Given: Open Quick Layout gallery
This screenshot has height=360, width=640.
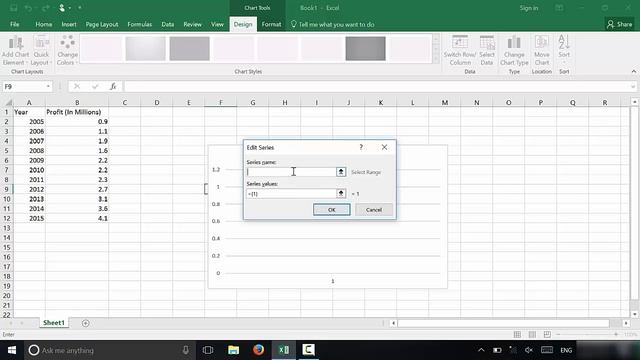Looking at the screenshot, I should (x=41, y=51).
